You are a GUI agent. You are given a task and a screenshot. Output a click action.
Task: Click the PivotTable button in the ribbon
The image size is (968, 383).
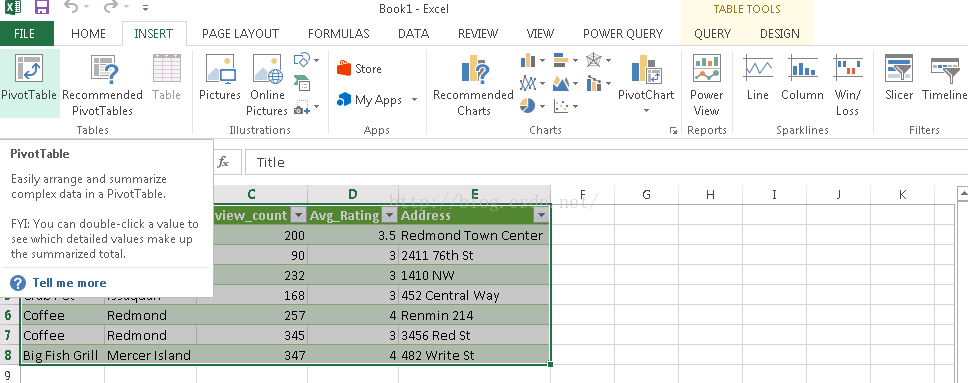point(29,83)
